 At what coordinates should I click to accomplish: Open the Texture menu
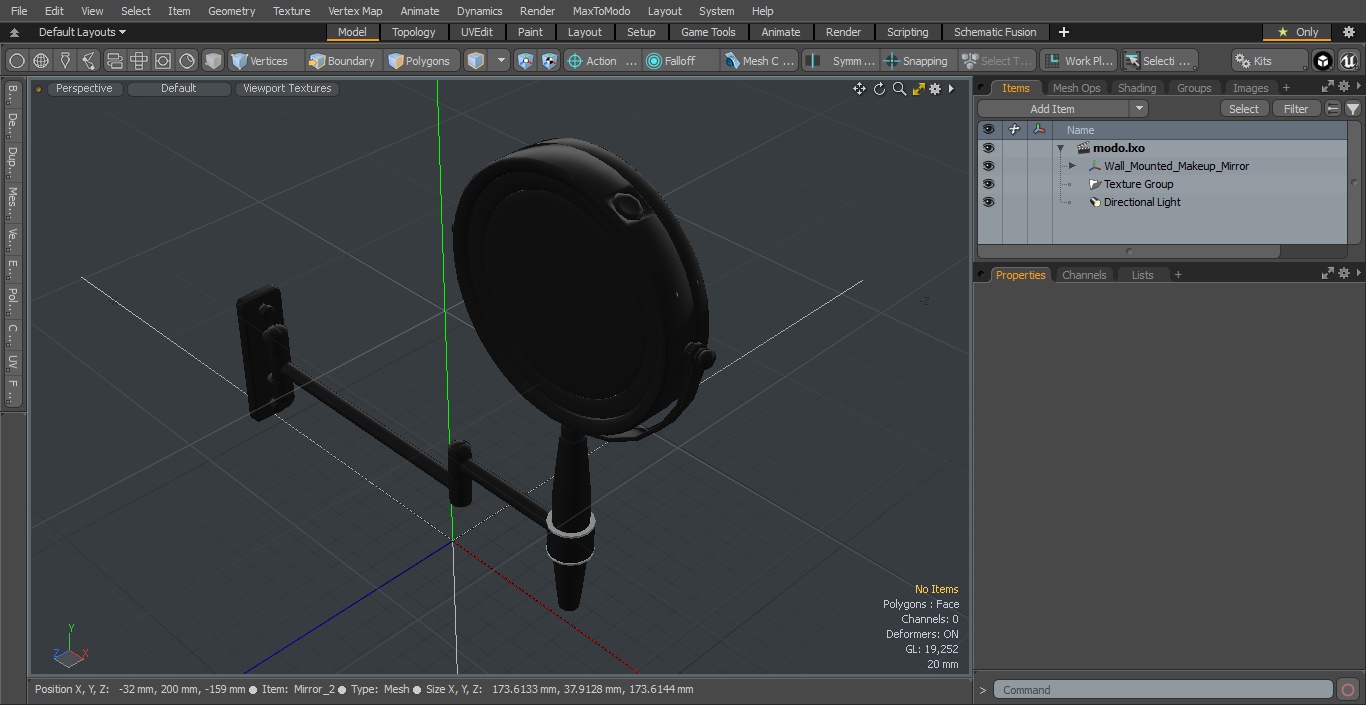pyautogui.click(x=291, y=11)
